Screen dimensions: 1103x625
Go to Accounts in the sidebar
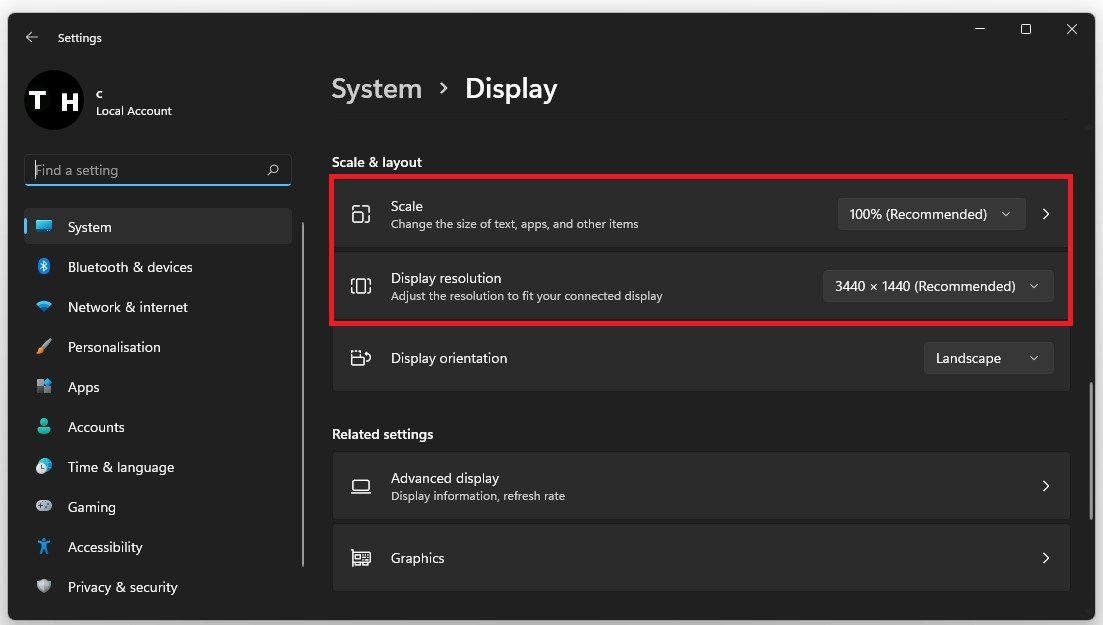pos(96,427)
